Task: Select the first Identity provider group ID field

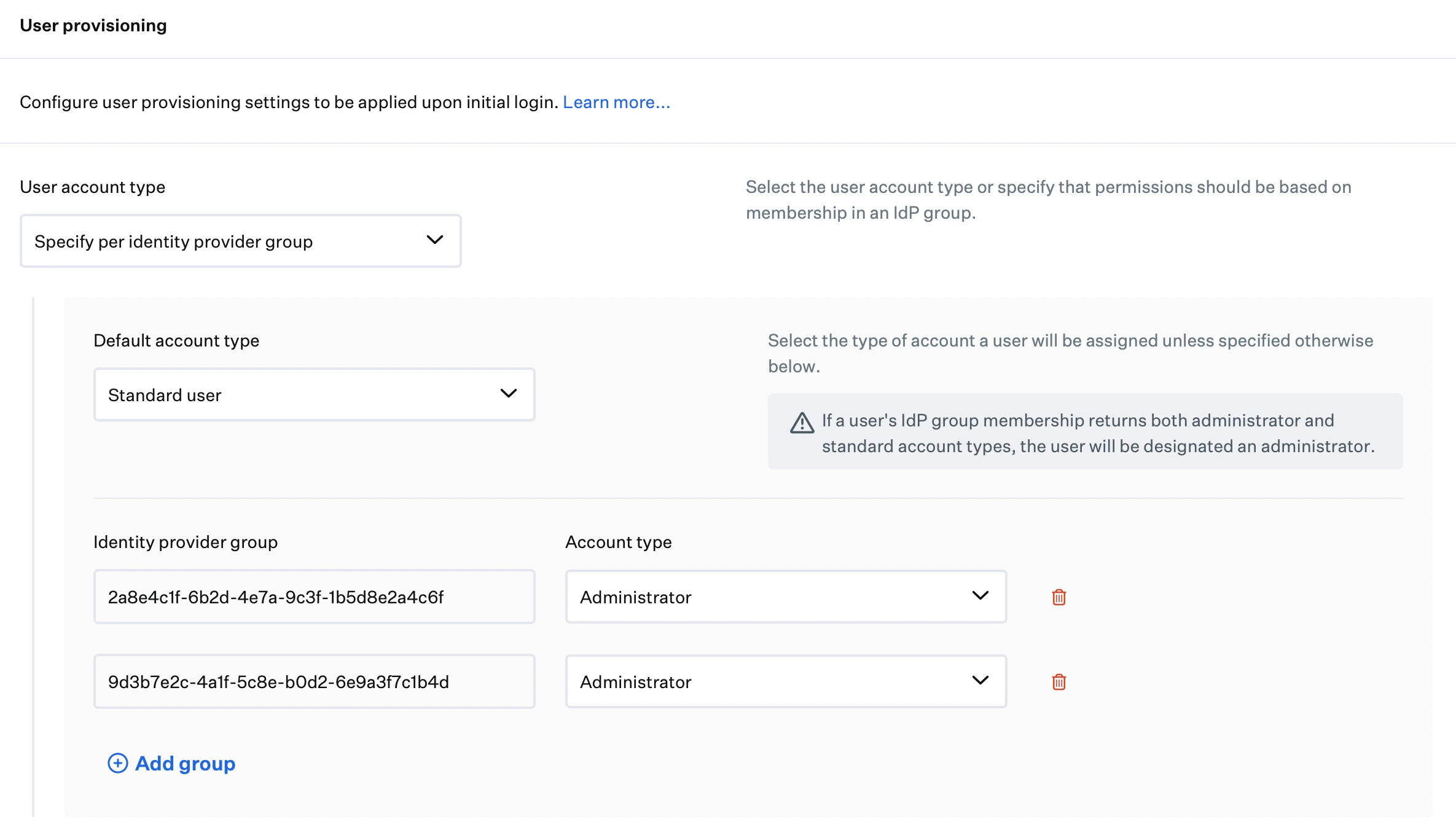Action: 314,596
